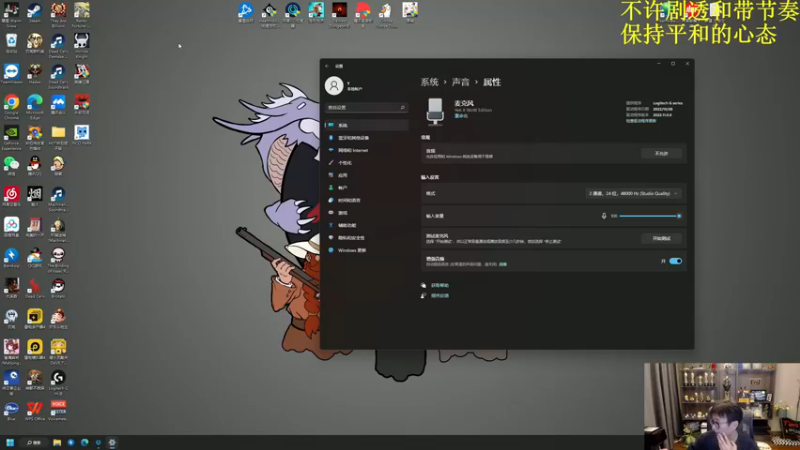This screenshot has width=800, height=450.
Task: Click the Settings gear on the taskbar
Action: coord(112,442)
